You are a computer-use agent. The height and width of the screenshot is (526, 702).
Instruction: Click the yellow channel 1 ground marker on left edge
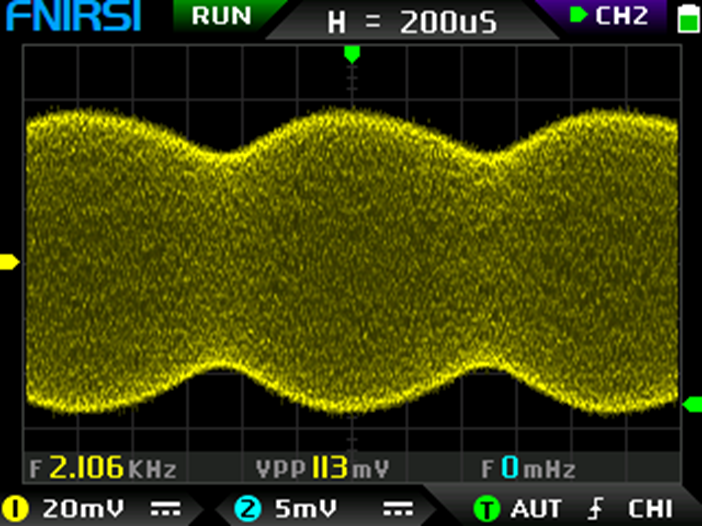pos(9,262)
